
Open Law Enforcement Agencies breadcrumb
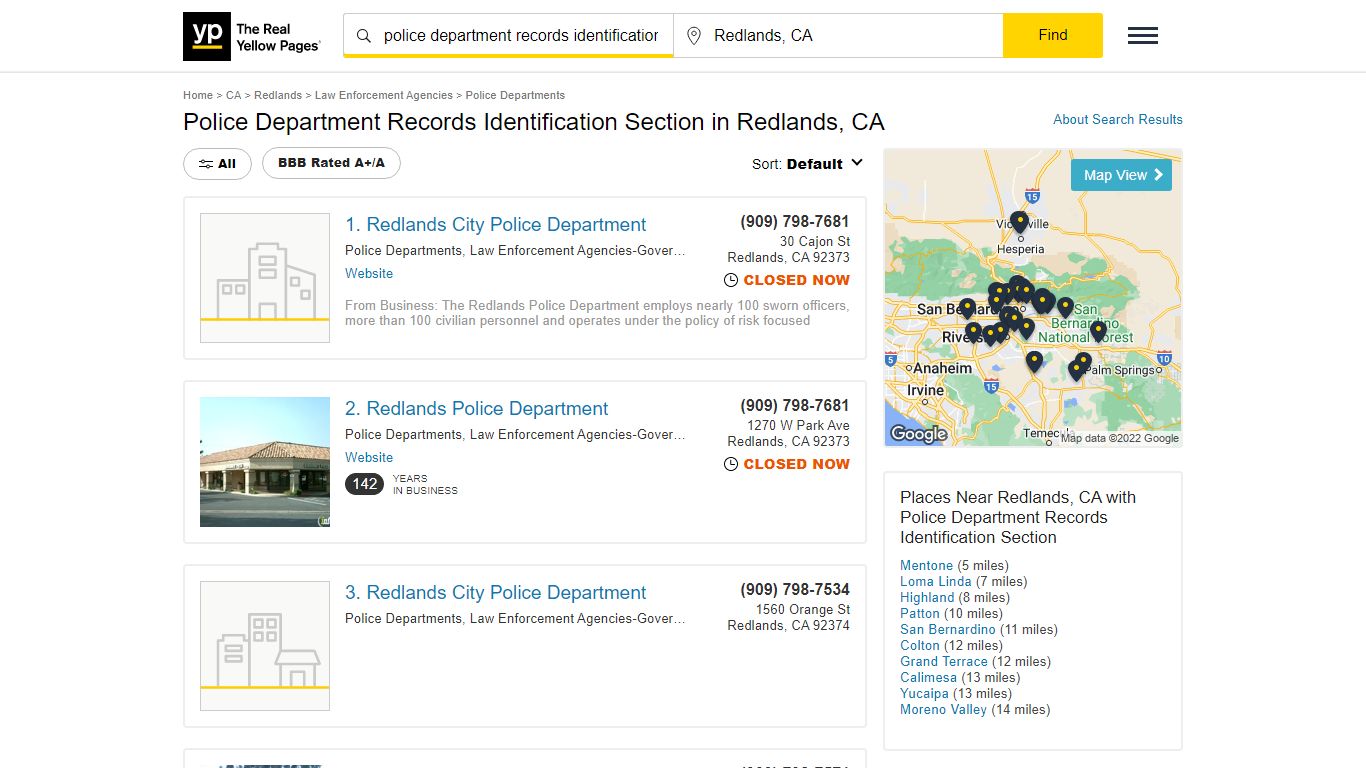[384, 95]
